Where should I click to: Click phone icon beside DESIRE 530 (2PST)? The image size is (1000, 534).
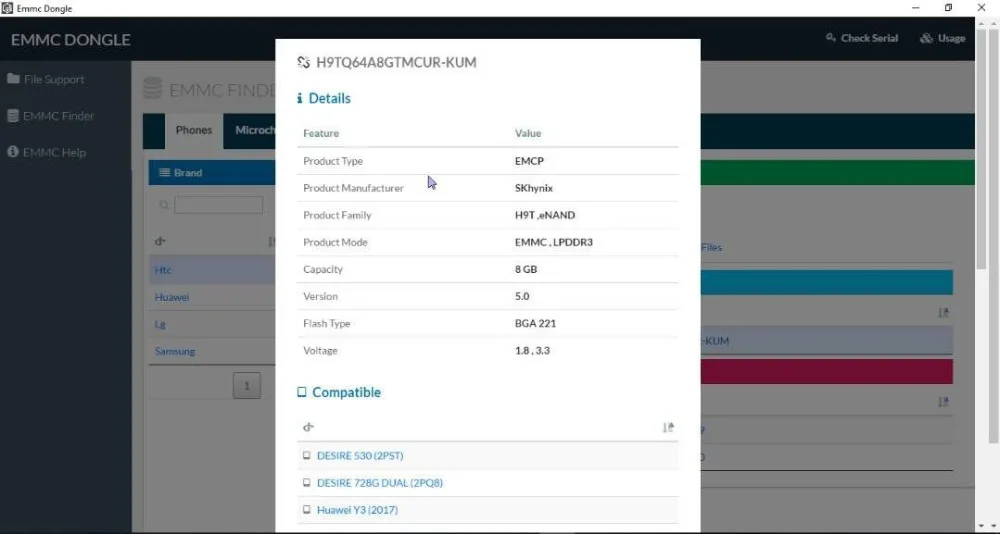(x=307, y=456)
